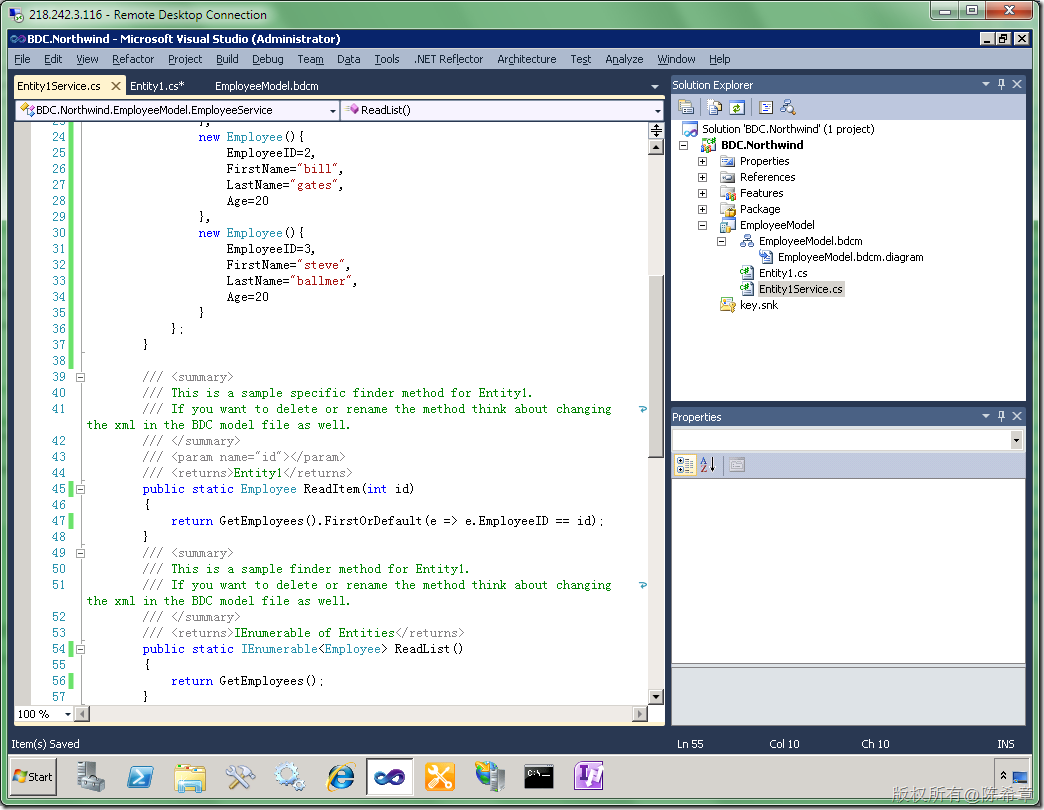Click View Code icon in Solution Explorer toolbar
The height and width of the screenshot is (810, 1044).
tap(766, 107)
